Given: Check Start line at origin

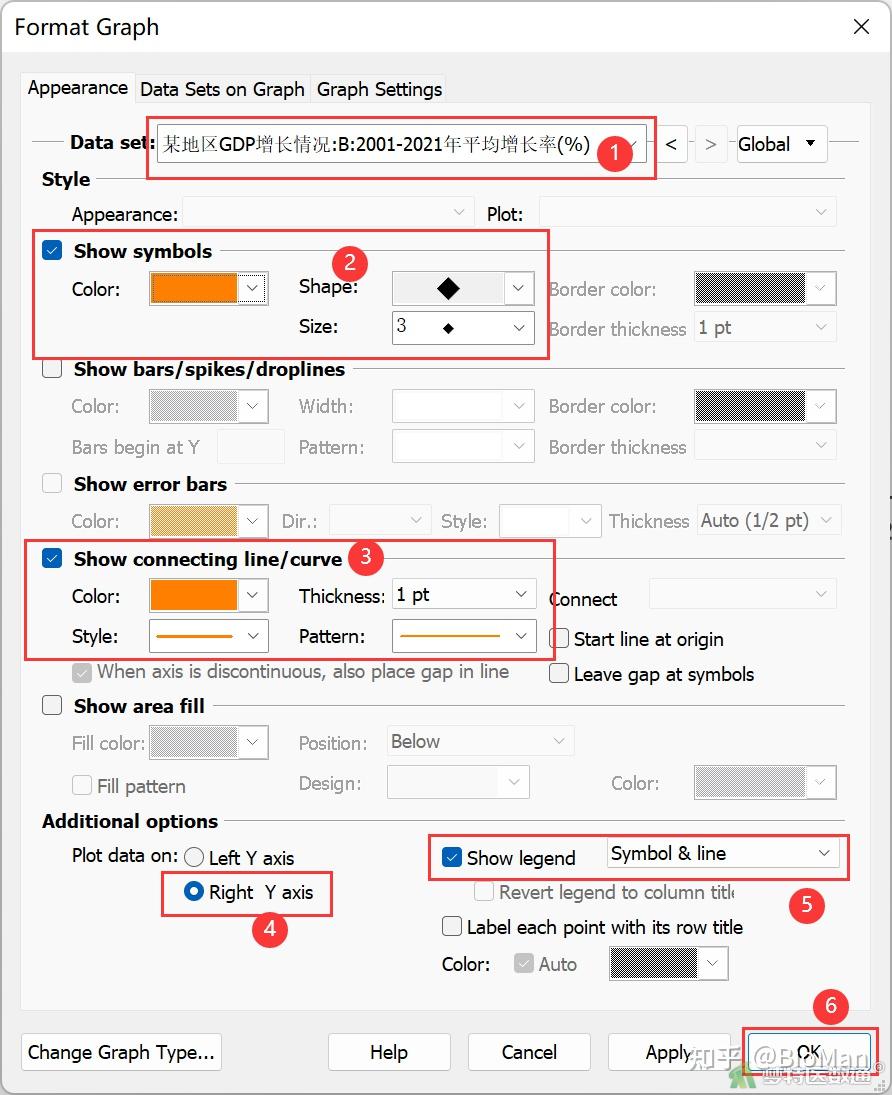Looking at the screenshot, I should (x=559, y=639).
